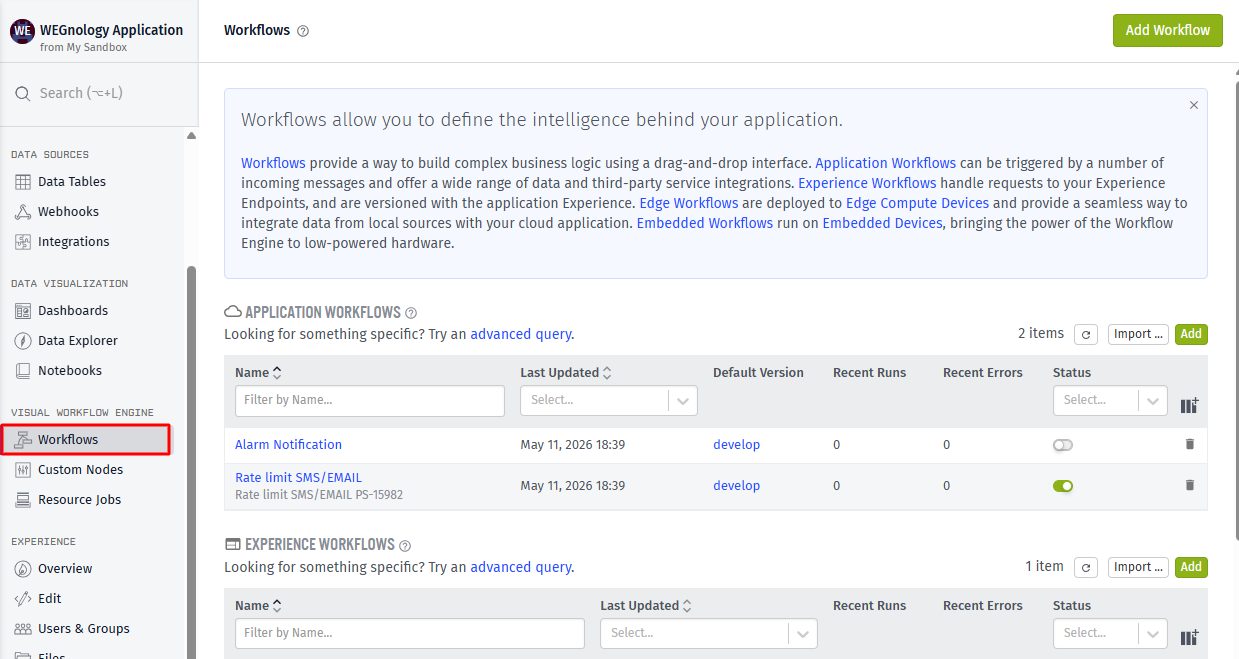The height and width of the screenshot is (659, 1239).
Task: Sort Experience Workflows by Name
Action: pos(258,606)
